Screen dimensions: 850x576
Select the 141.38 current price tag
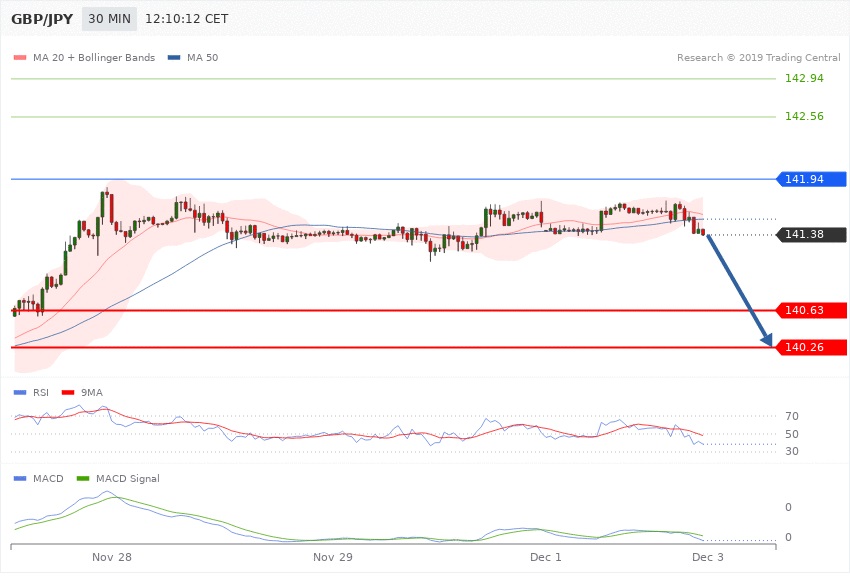pos(810,235)
